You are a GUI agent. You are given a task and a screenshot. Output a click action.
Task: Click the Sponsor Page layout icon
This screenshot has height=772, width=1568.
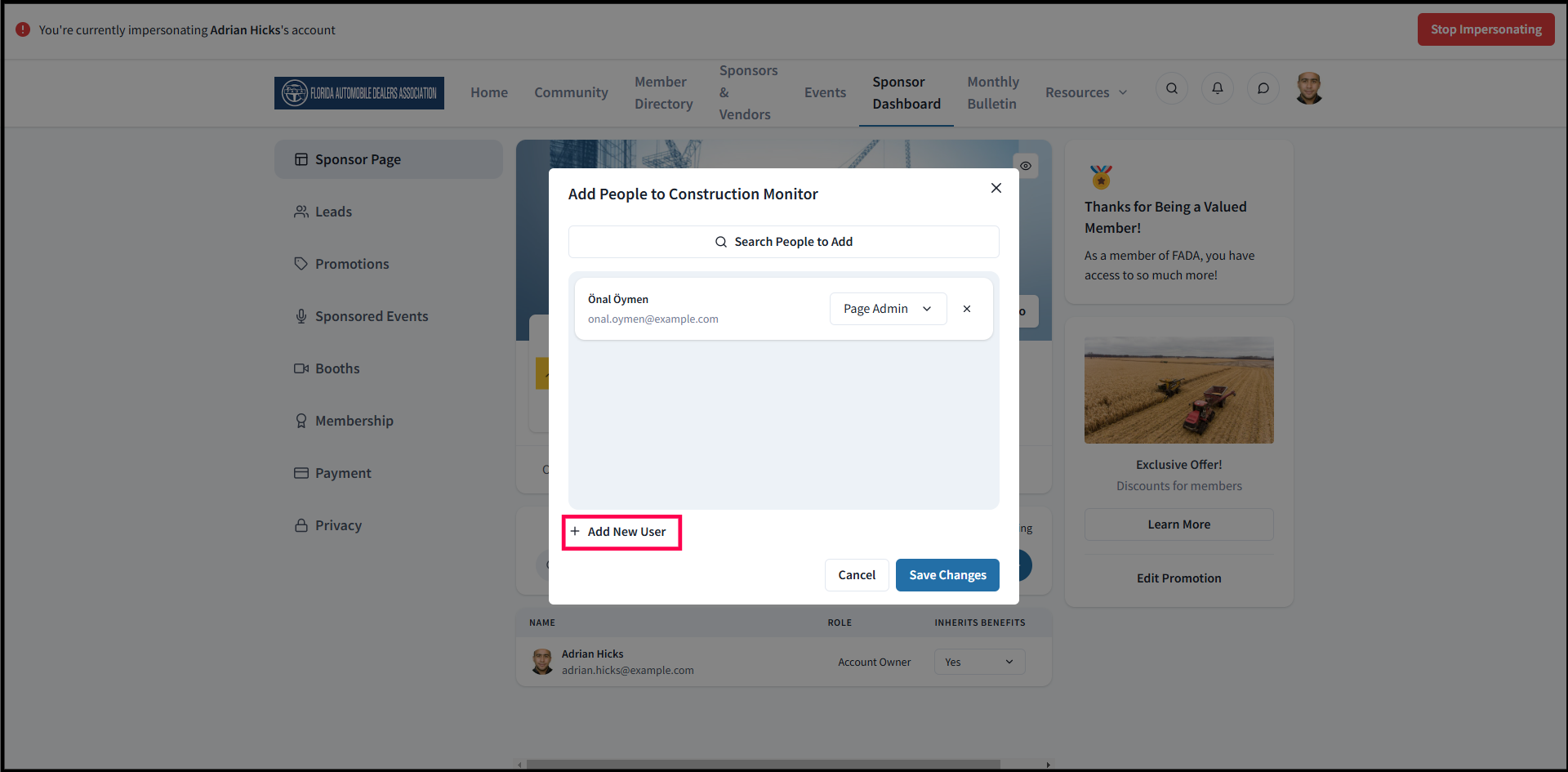301,159
